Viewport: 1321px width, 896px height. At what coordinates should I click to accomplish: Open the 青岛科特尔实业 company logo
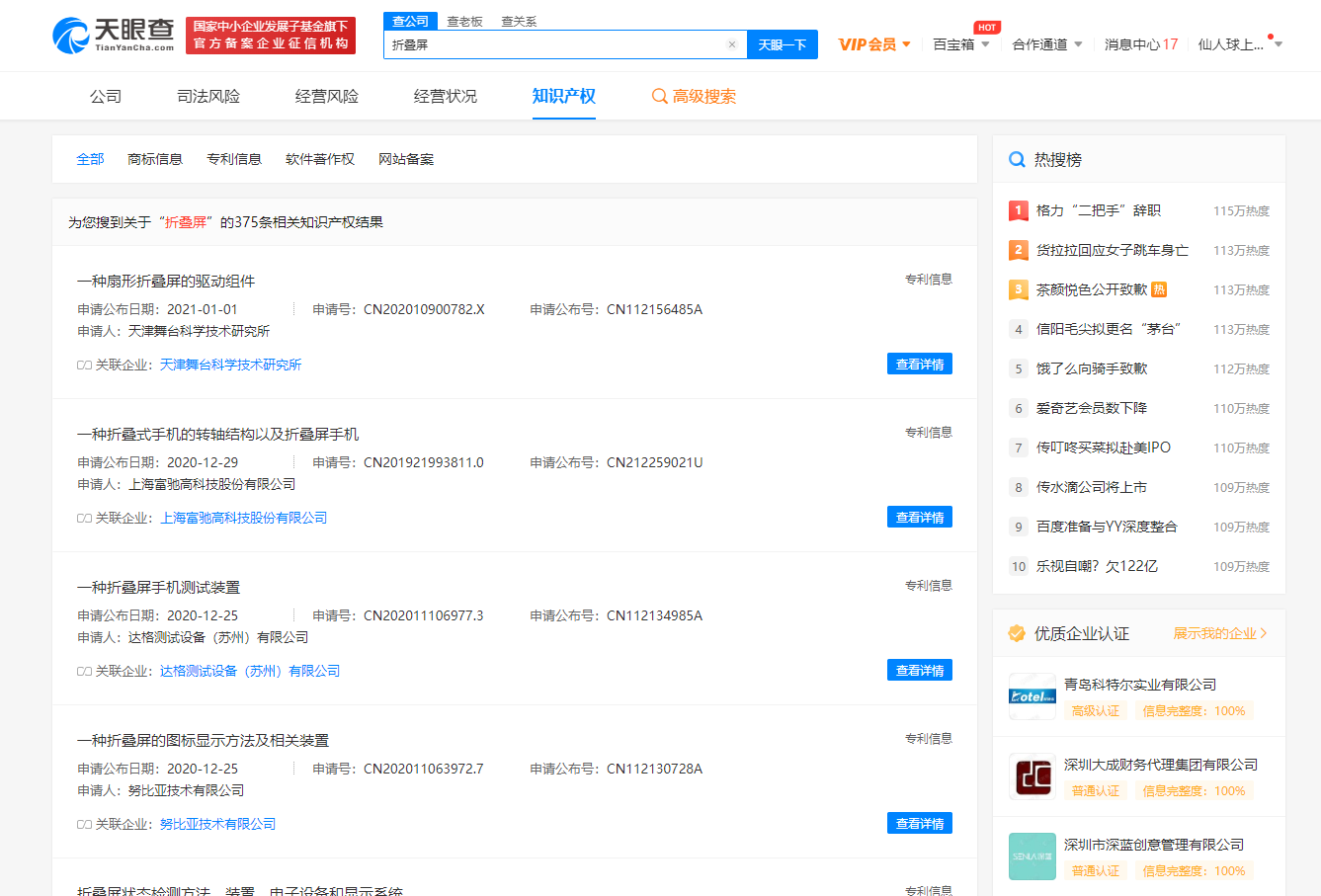[x=1032, y=696]
